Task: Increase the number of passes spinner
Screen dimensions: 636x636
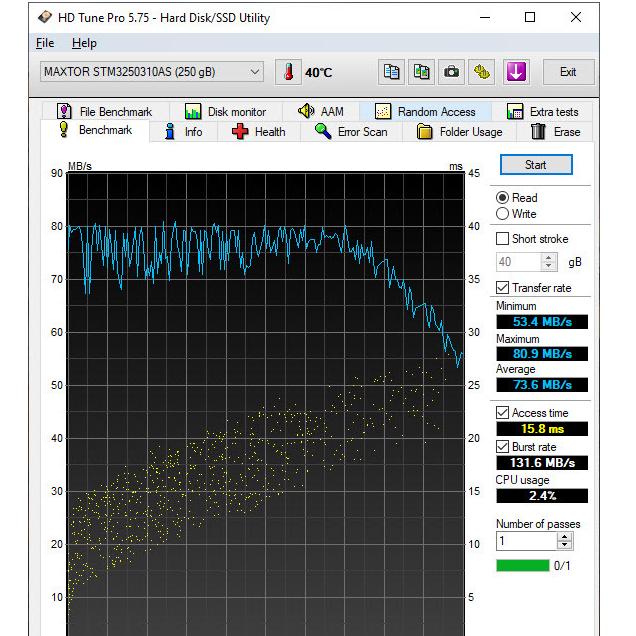Action: (x=565, y=536)
